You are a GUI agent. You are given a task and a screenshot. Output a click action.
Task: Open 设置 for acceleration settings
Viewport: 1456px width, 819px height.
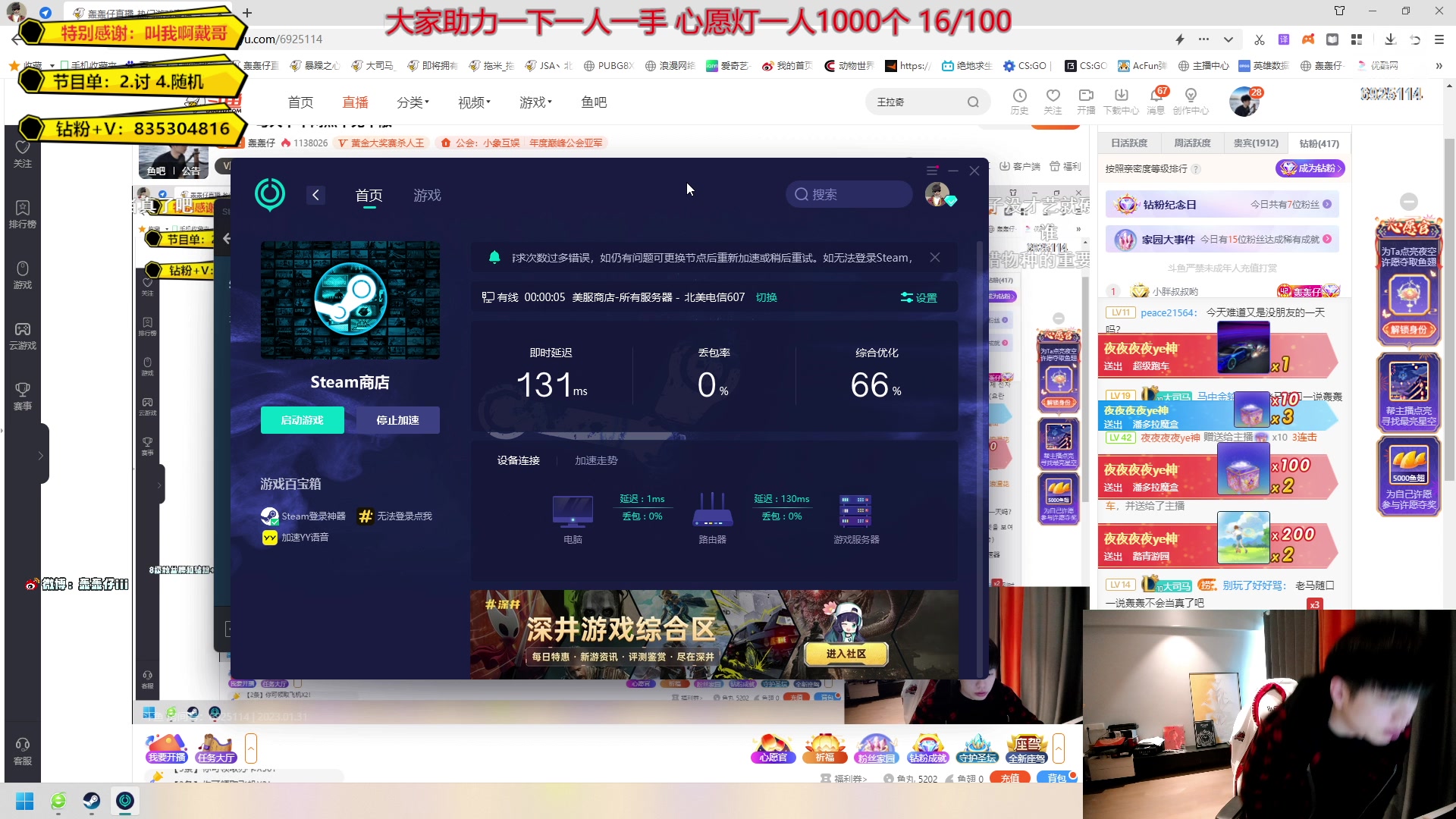(919, 298)
